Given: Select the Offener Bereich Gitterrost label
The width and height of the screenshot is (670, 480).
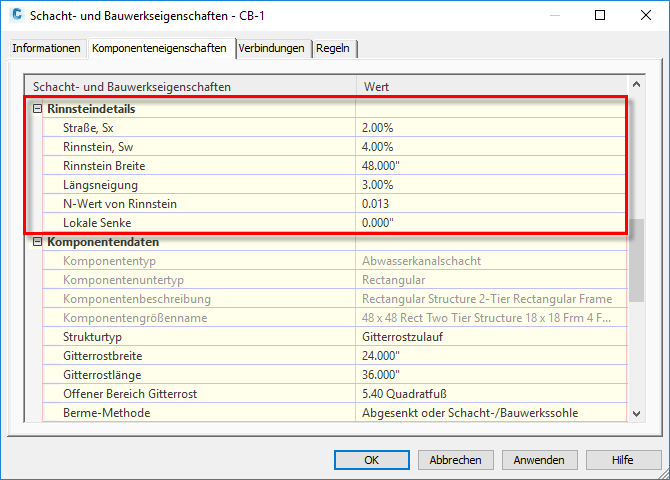Looking at the screenshot, I should tap(130, 394).
